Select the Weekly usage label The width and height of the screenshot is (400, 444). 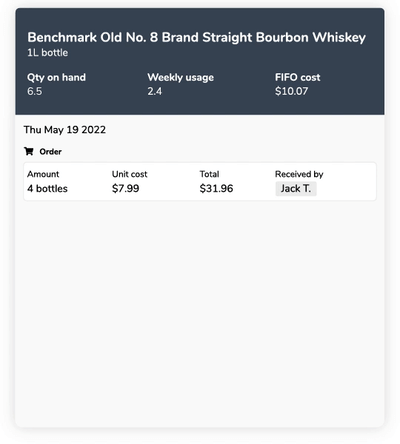[x=181, y=77]
